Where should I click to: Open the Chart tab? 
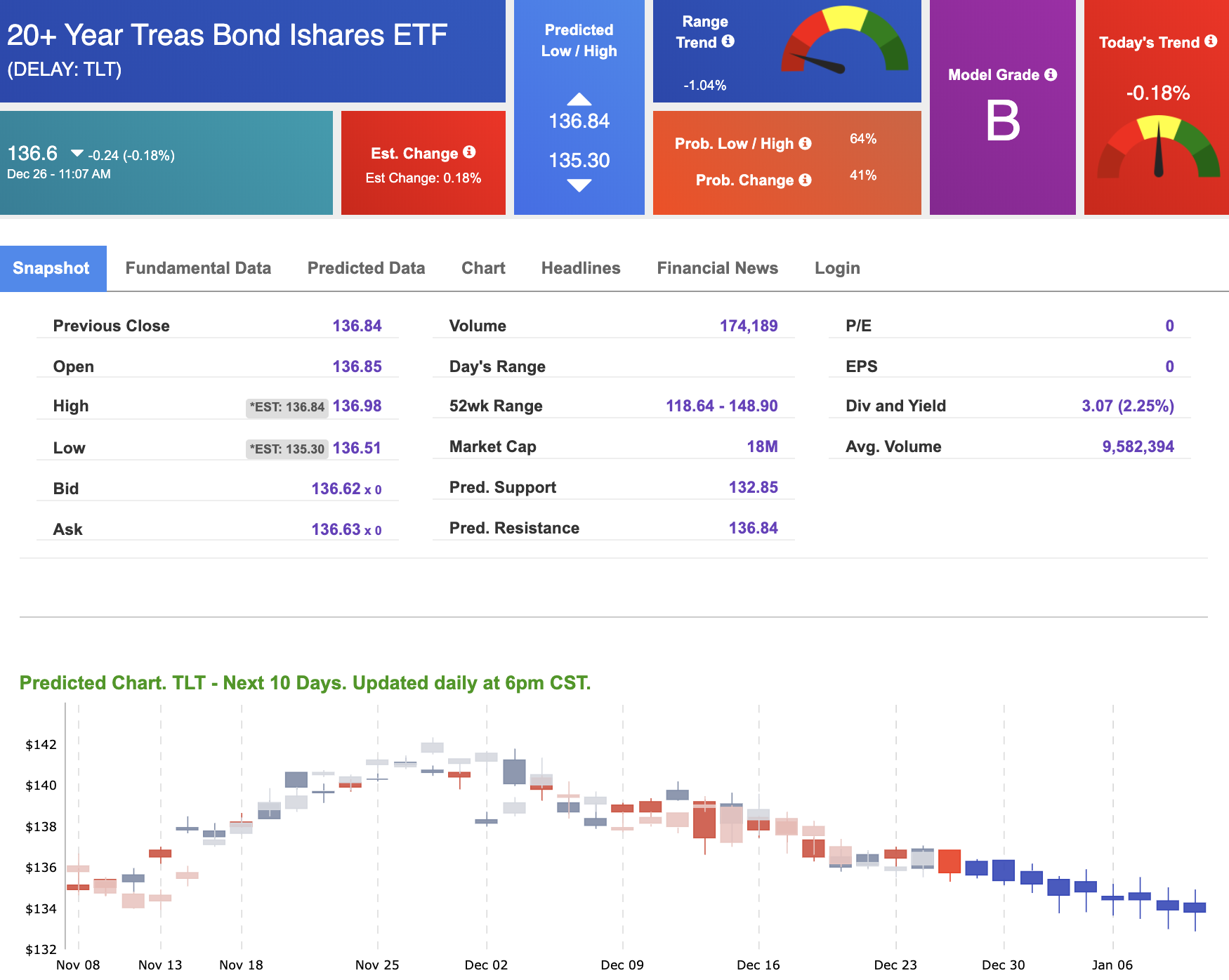483,268
